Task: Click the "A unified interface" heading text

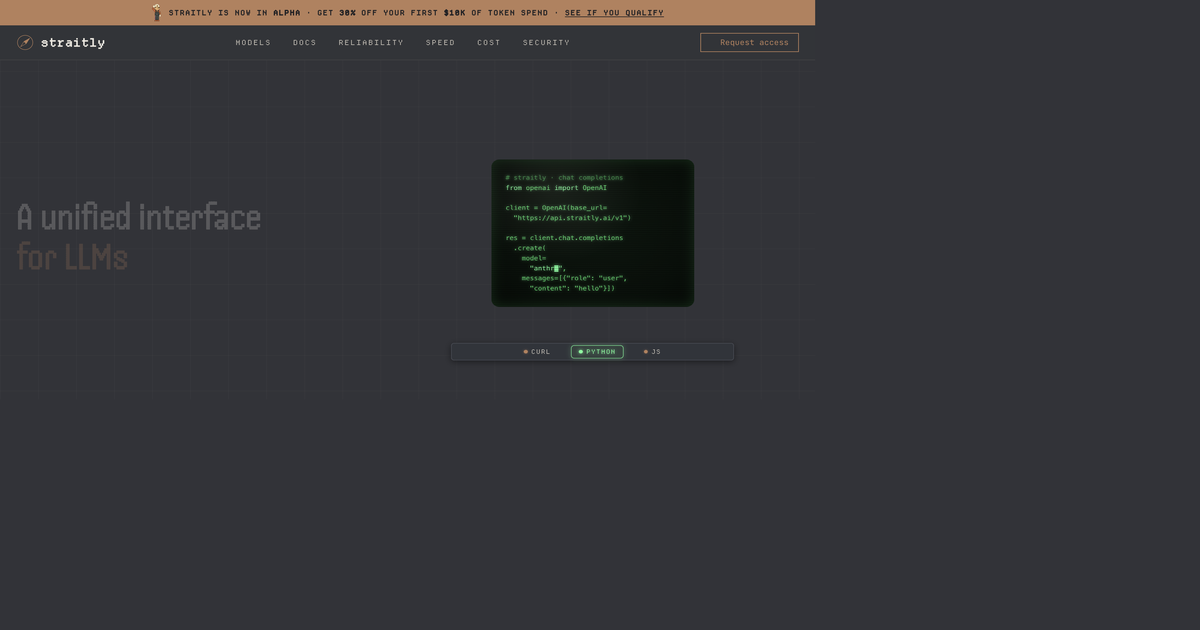Action: click(x=139, y=217)
